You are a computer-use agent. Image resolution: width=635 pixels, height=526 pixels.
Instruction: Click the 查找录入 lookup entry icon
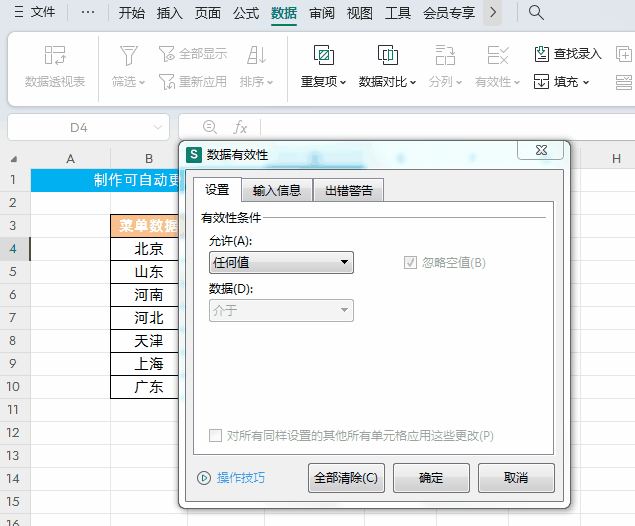click(541, 54)
